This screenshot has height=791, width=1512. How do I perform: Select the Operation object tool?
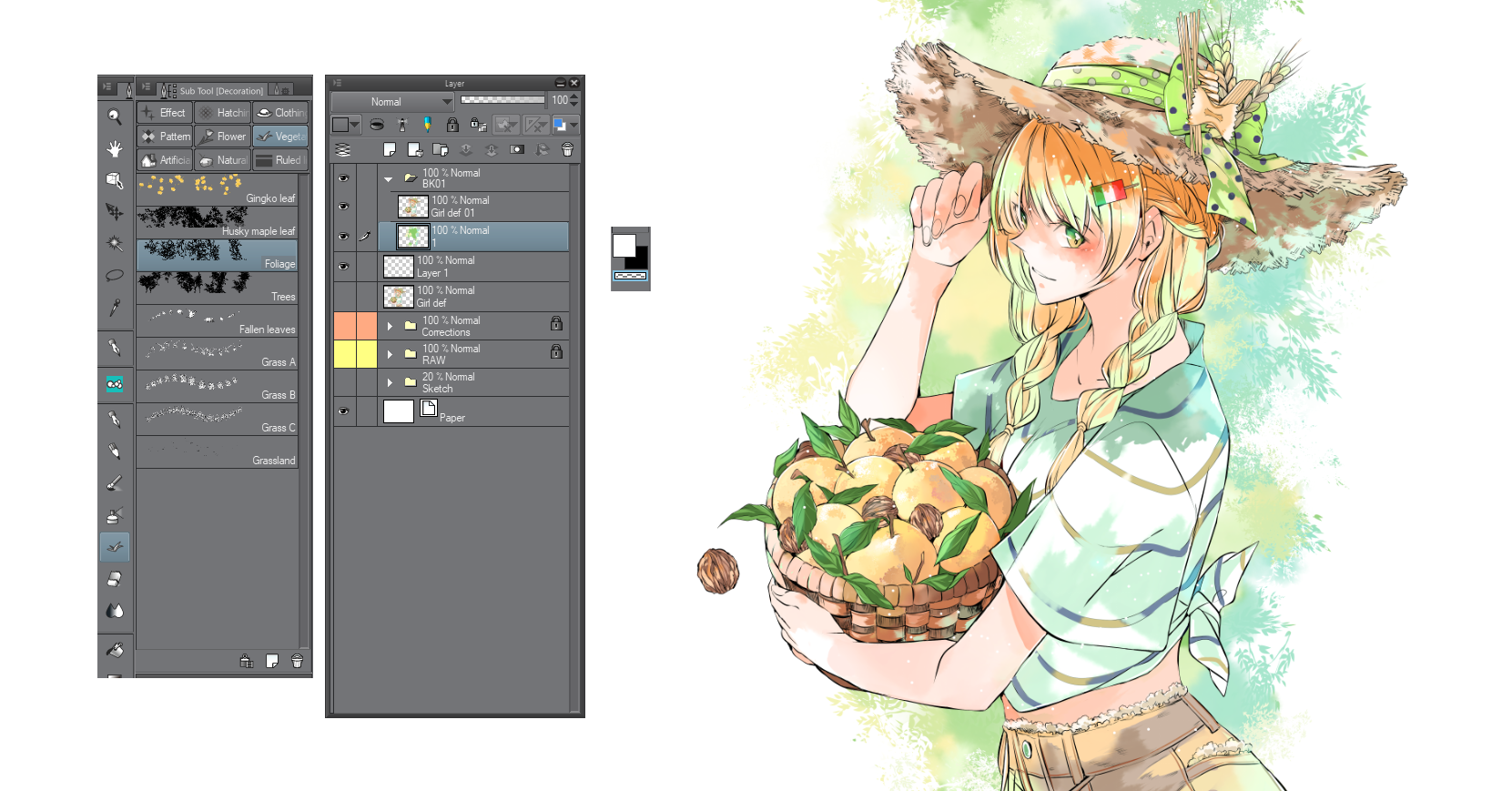click(x=115, y=180)
